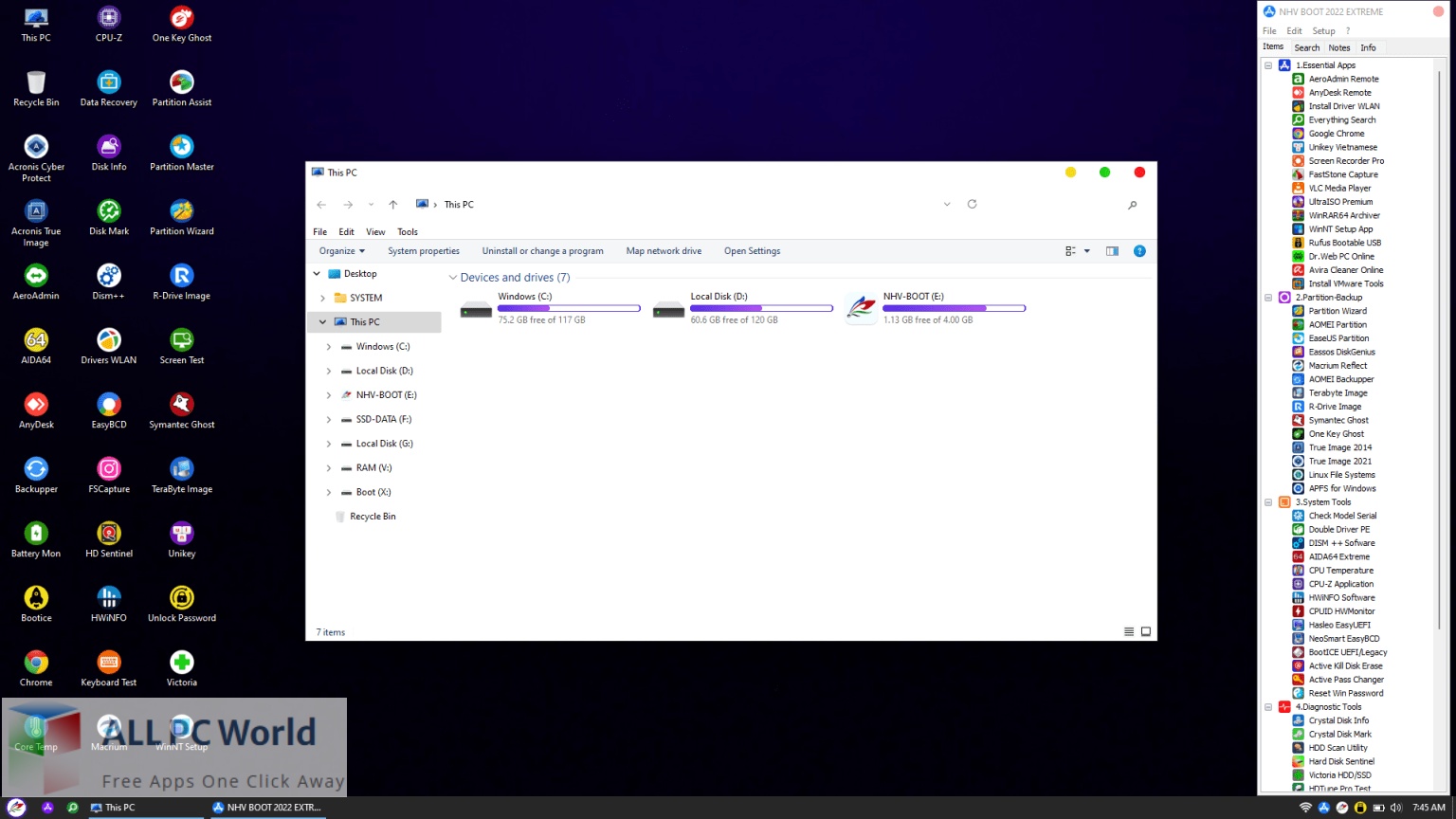1456x819 pixels.
Task: Click the taskbar volume icon
Action: click(1395, 808)
